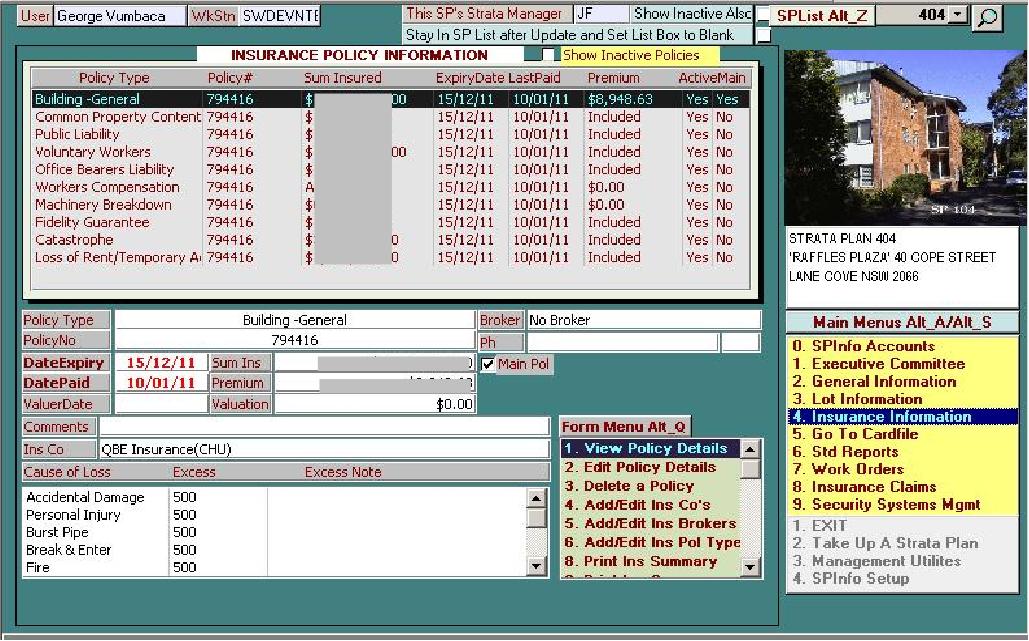Open Insurance Claims in Main Menus
Screen dimensions: 1029x641
(873, 487)
